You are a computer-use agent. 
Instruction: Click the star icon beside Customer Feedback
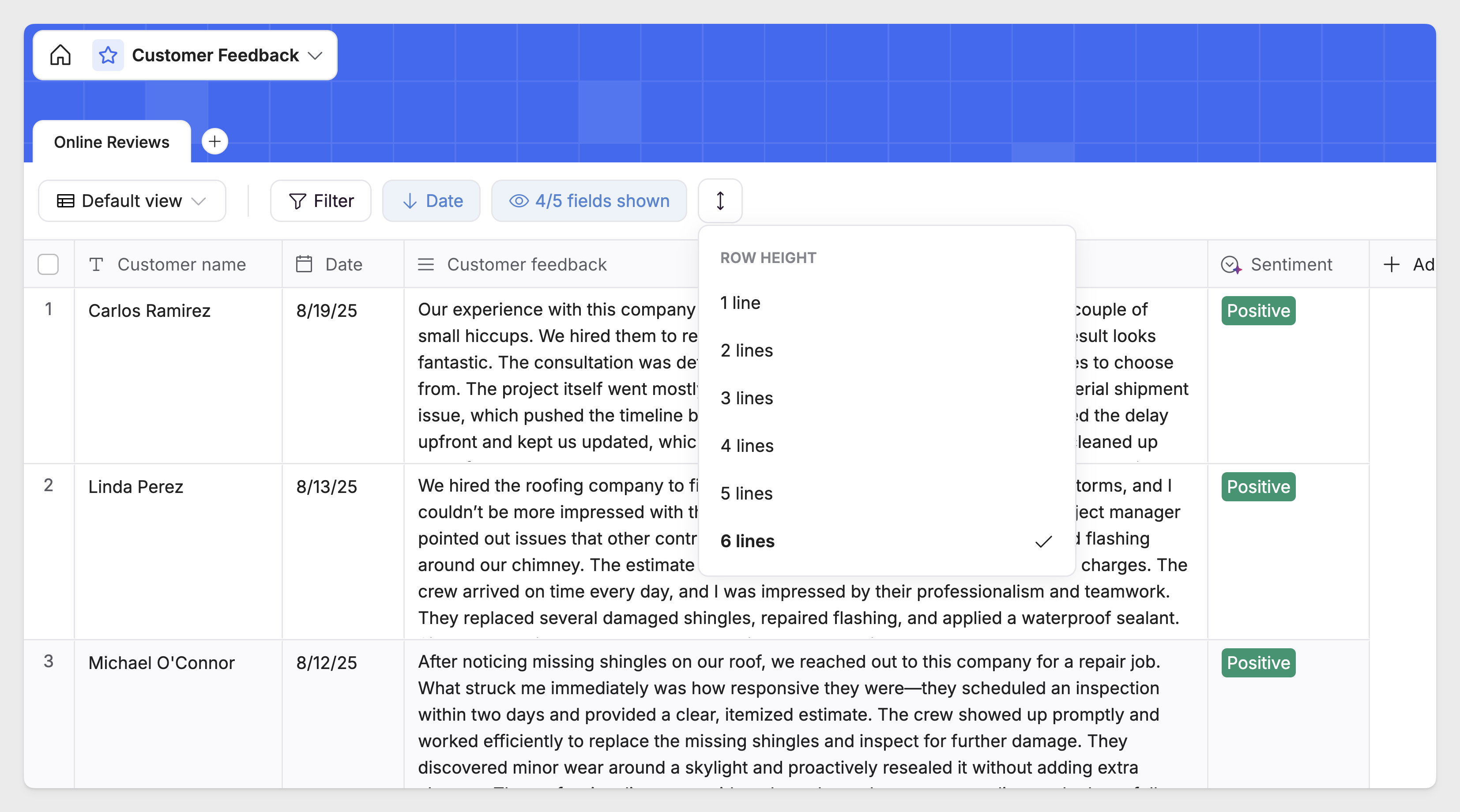[108, 55]
